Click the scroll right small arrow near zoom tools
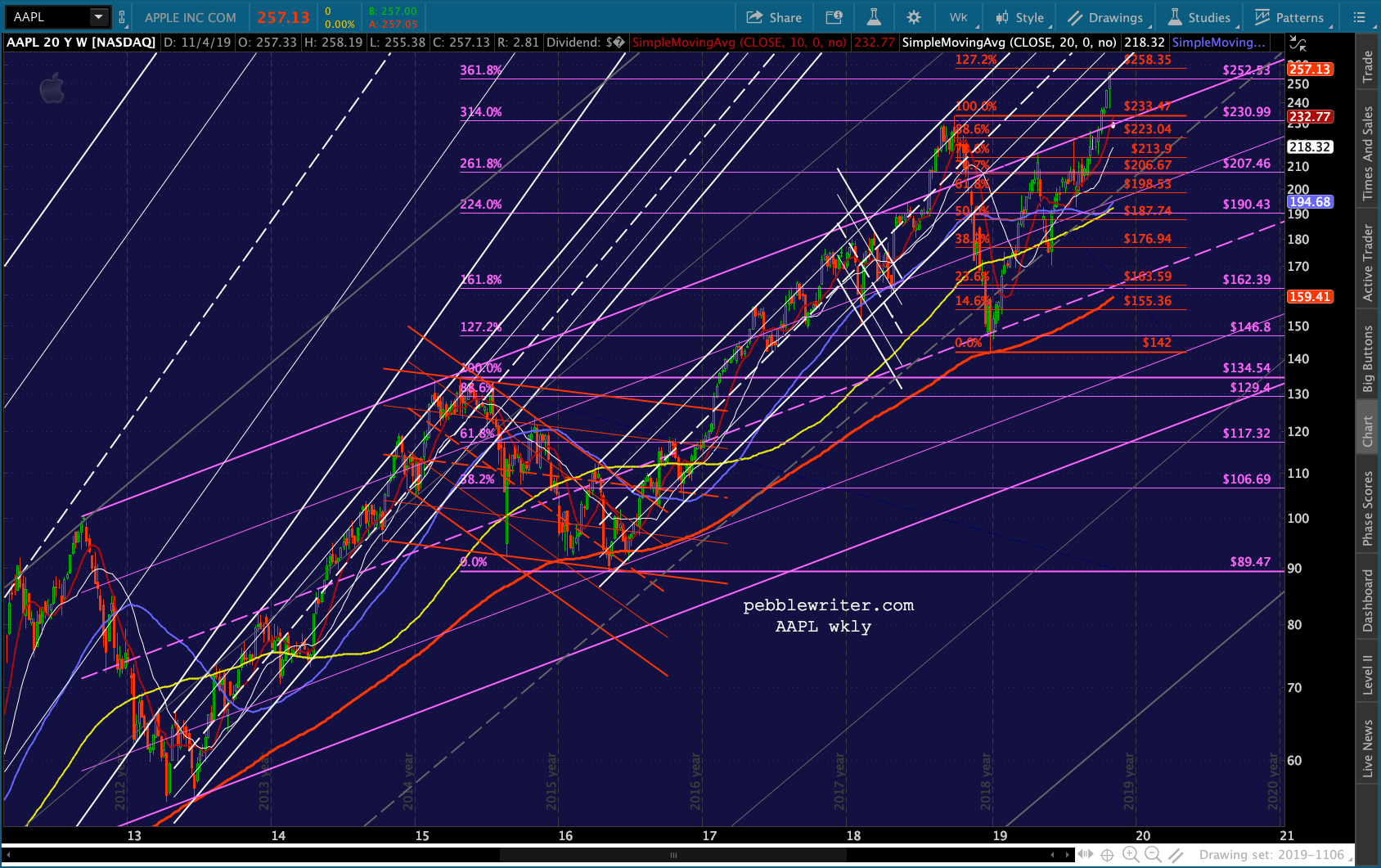 1067,855
